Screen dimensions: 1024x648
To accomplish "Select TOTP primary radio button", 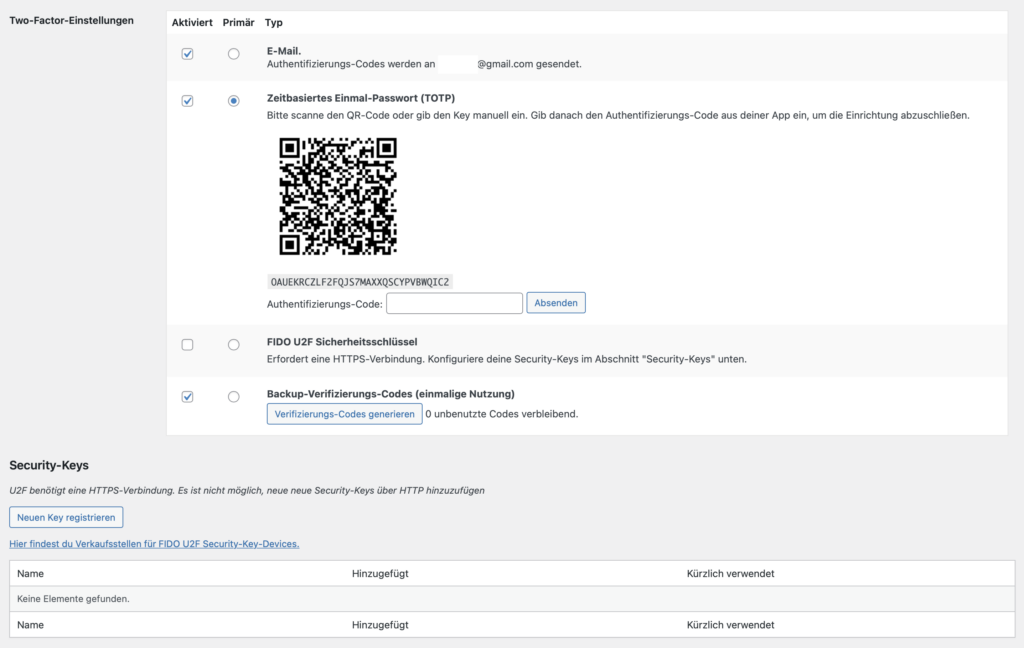I will (233, 101).
